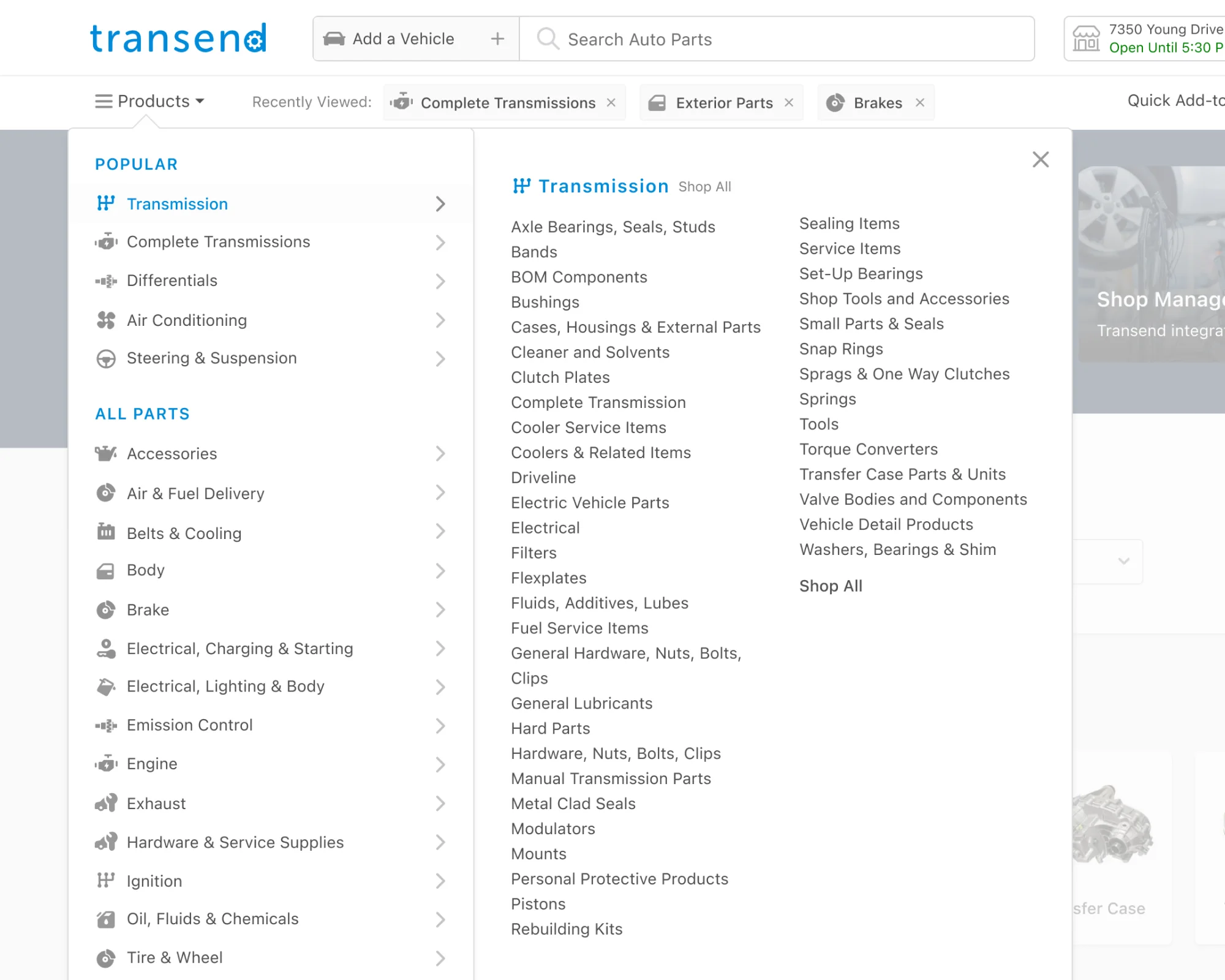Image resolution: width=1225 pixels, height=980 pixels.
Task: Open the Clutch Plates subcategory
Action: pos(560,377)
